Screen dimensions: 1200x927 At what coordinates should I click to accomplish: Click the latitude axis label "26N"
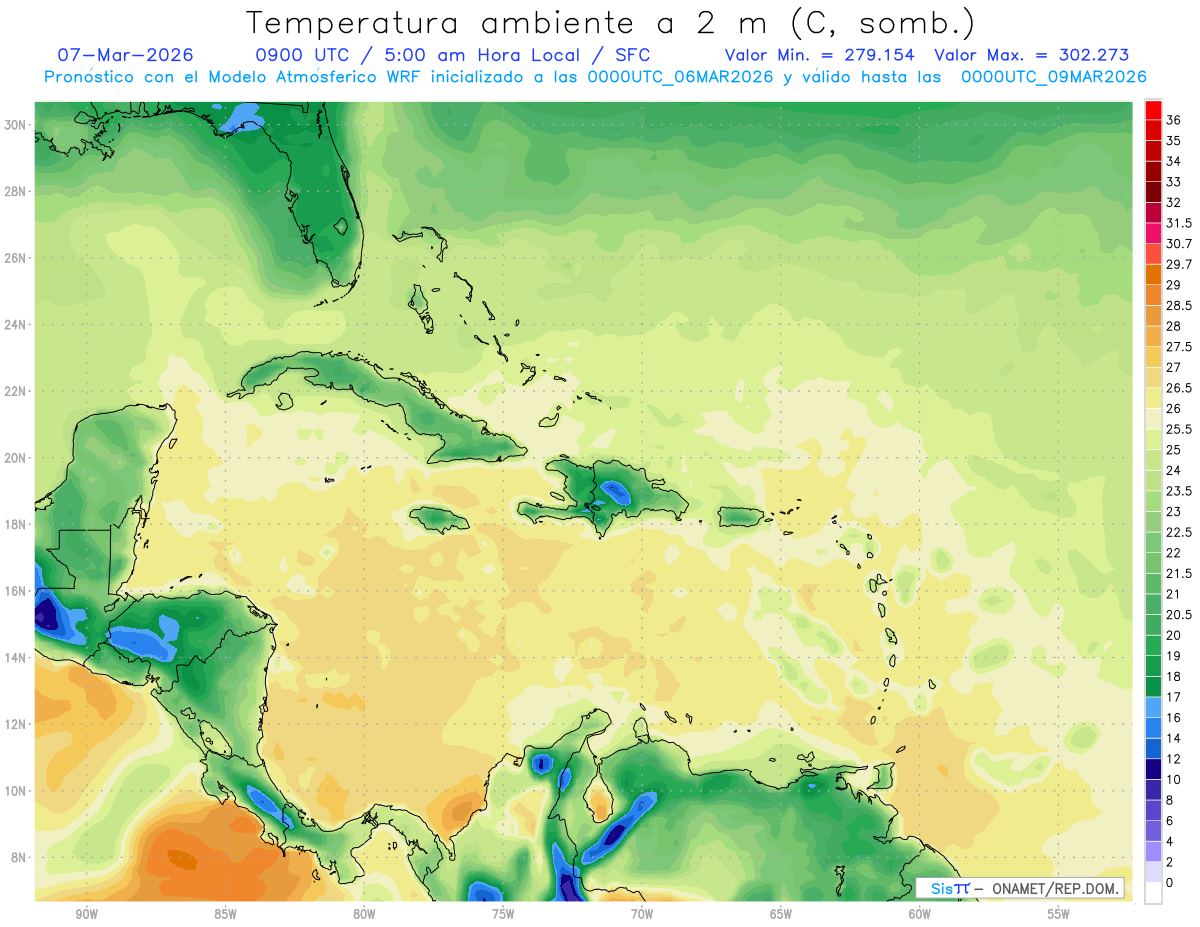[15, 258]
